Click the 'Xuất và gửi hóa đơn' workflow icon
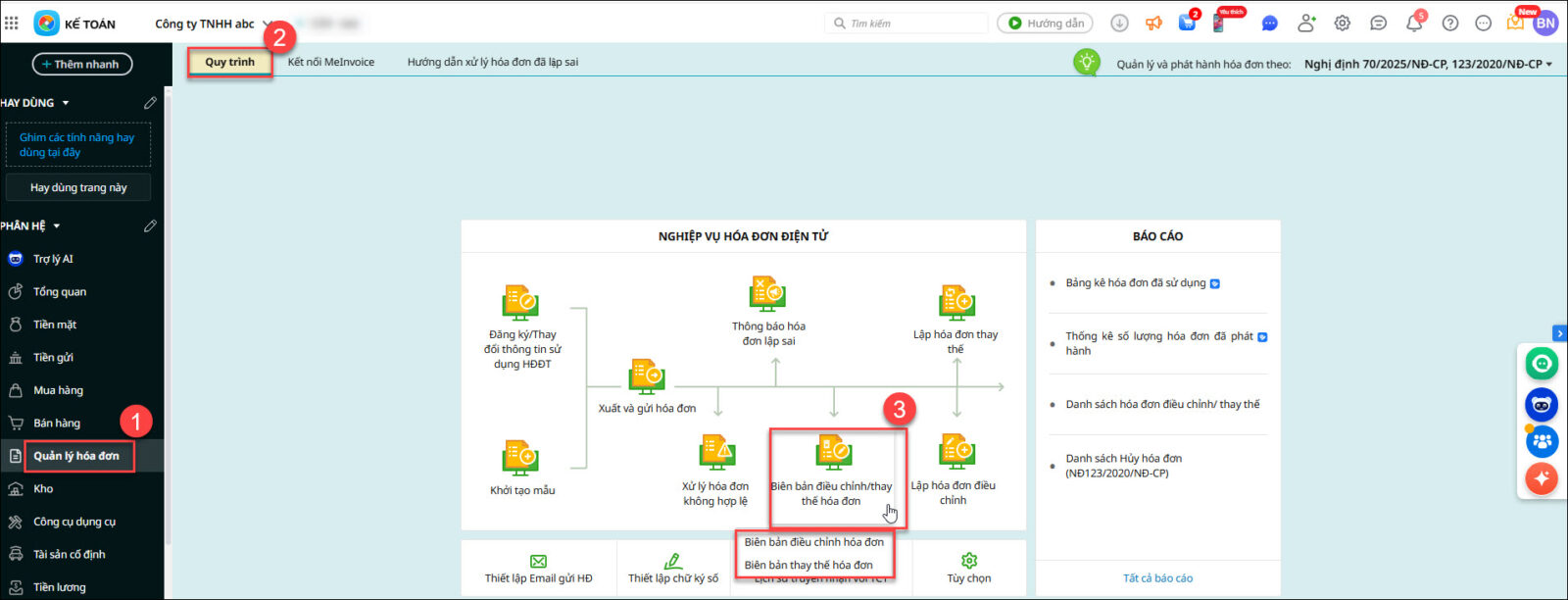This screenshot has width=1568, height=600. [x=647, y=376]
